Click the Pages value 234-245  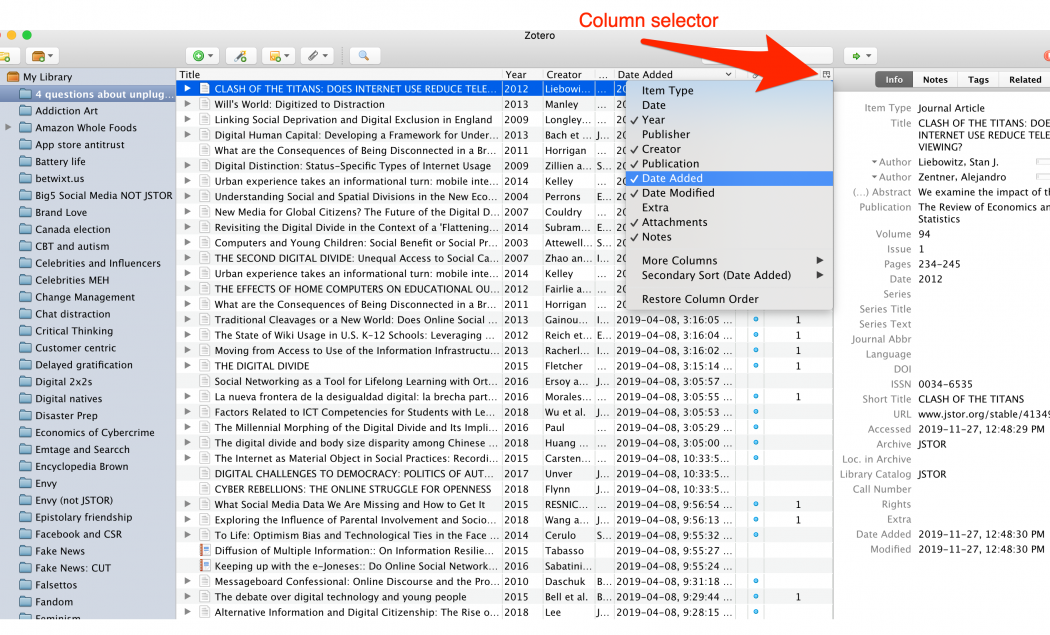[x=939, y=264]
